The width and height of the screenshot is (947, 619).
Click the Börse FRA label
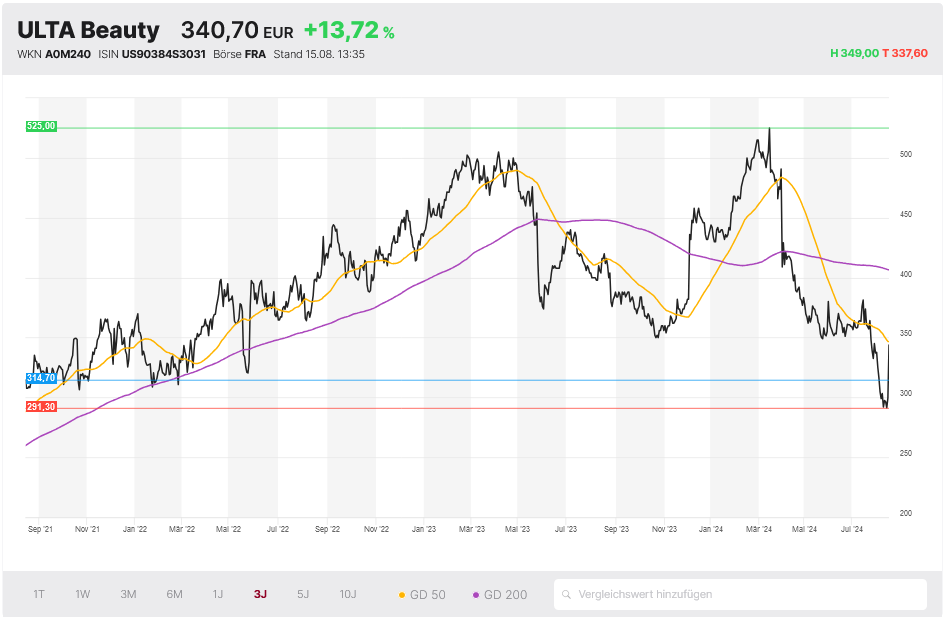pos(240,54)
